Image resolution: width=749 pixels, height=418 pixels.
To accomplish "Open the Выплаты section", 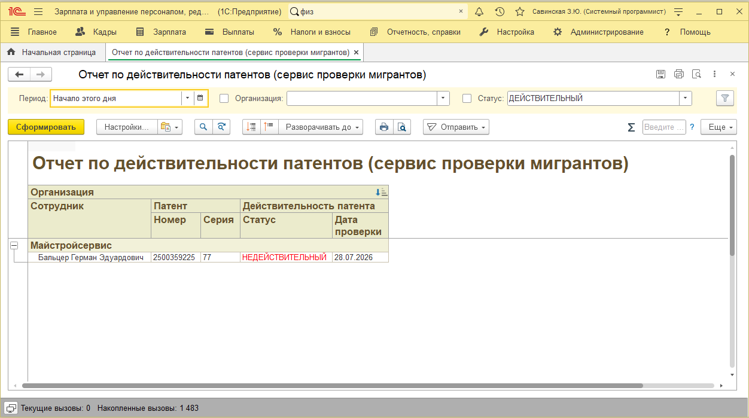I will [x=230, y=32].
